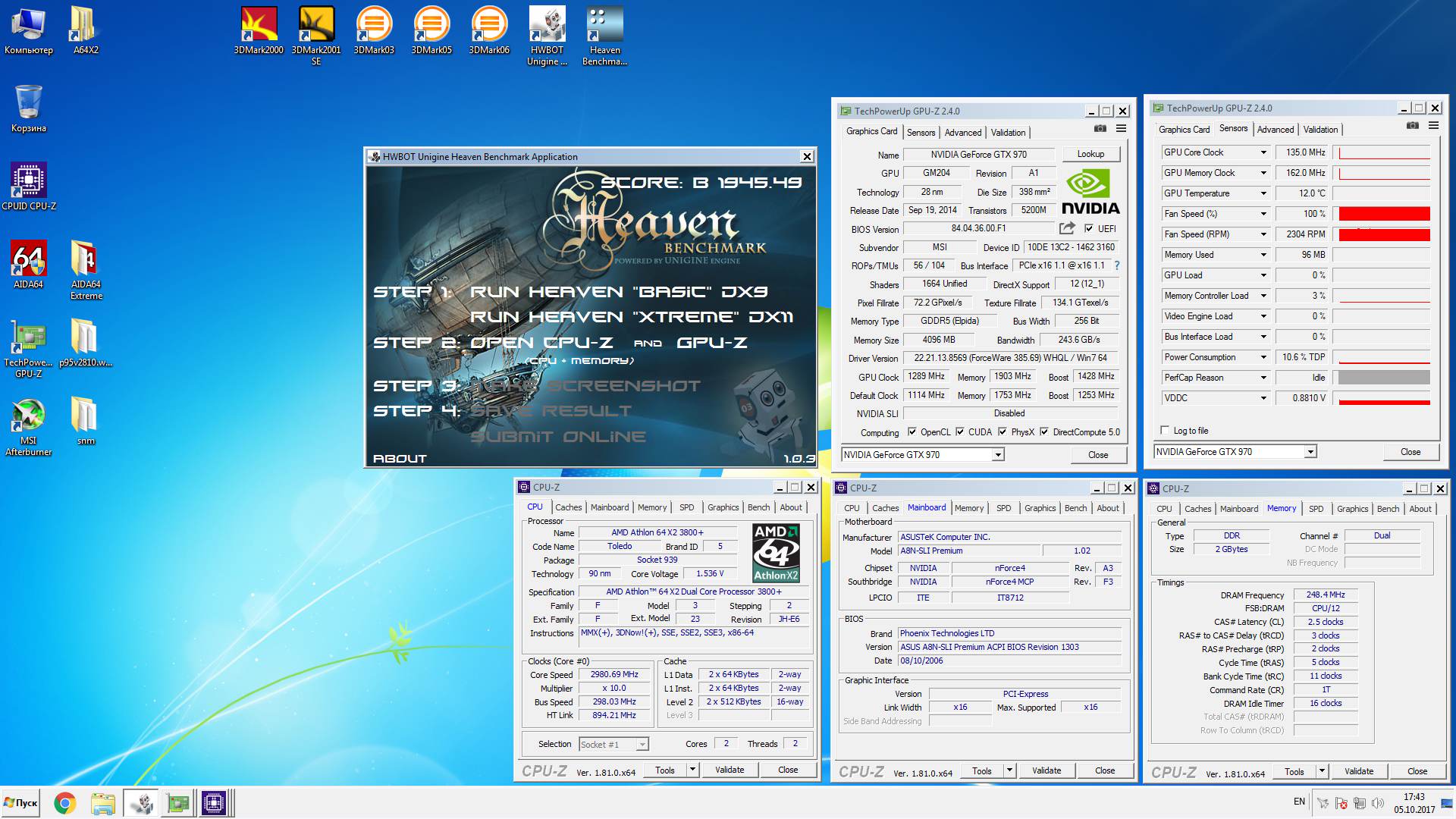The height and width of the screenshot is (819, 1456).
Task: Select the CPUID CPU-Z desktop shortcut
Action: point(29,187)
